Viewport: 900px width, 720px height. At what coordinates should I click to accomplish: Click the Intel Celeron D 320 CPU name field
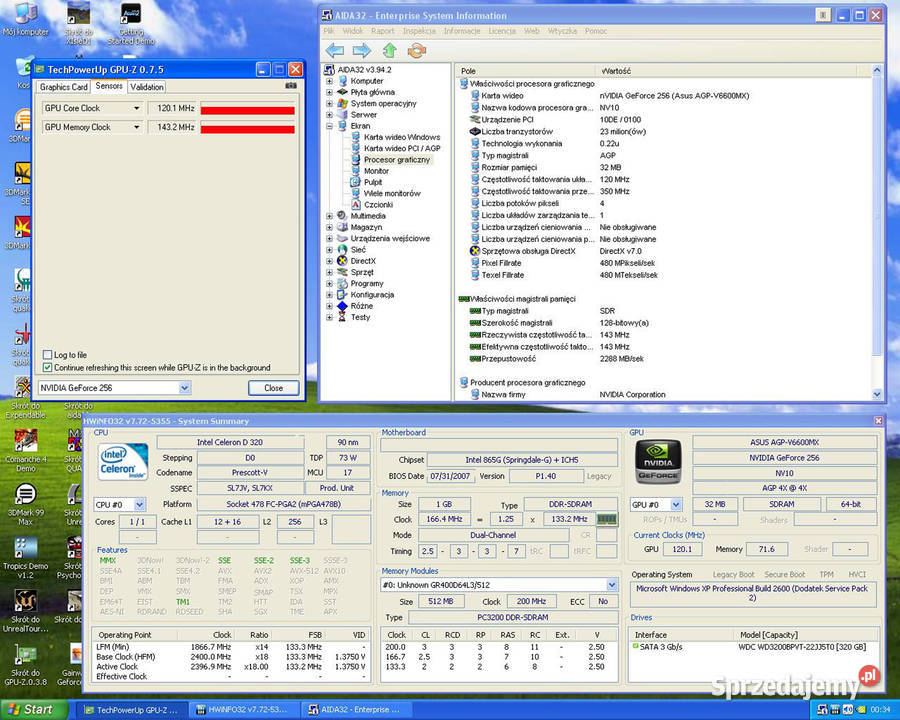coord(230,442)
